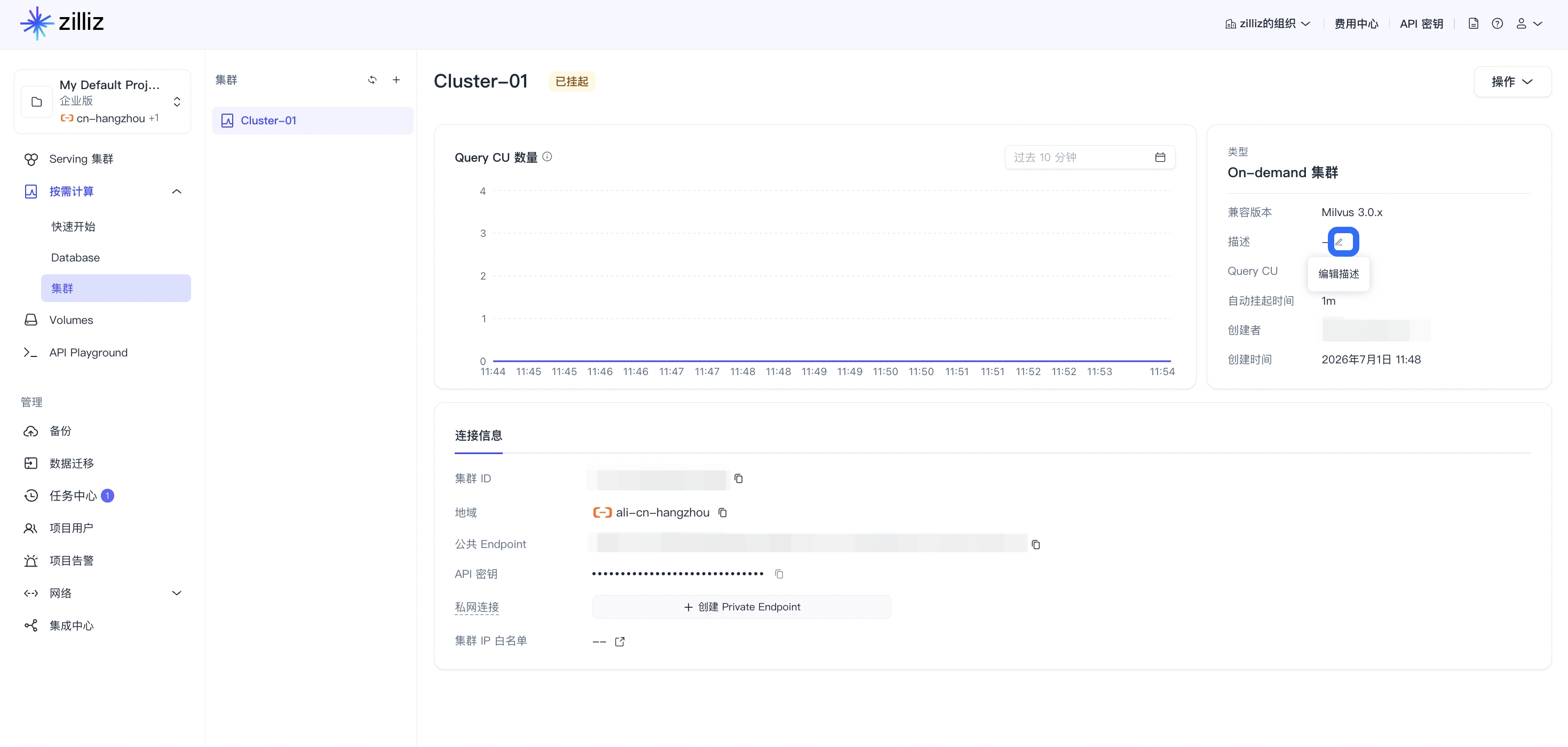Expand the 网络 menu

point(177,593)
